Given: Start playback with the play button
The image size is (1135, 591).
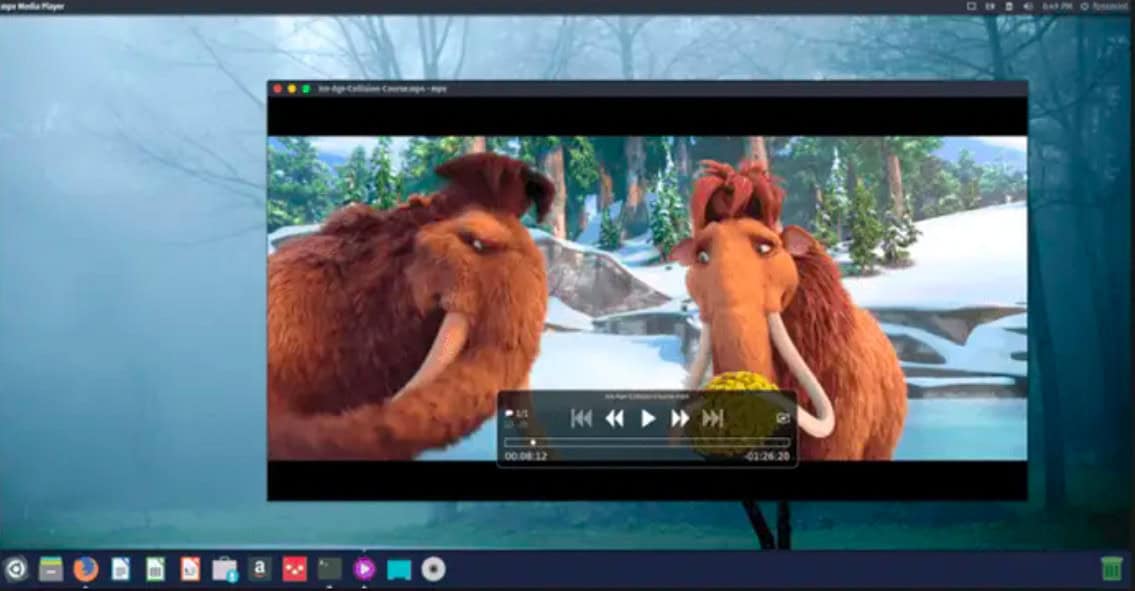Looking at the screenshot, I should 648,418.
